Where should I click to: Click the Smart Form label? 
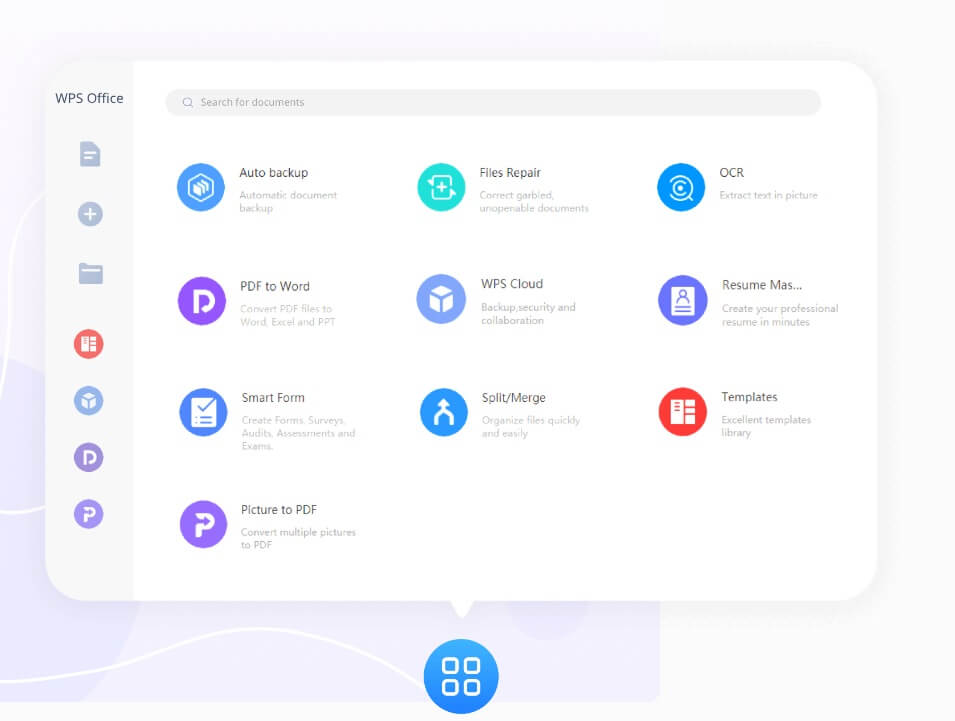(273, 398)
